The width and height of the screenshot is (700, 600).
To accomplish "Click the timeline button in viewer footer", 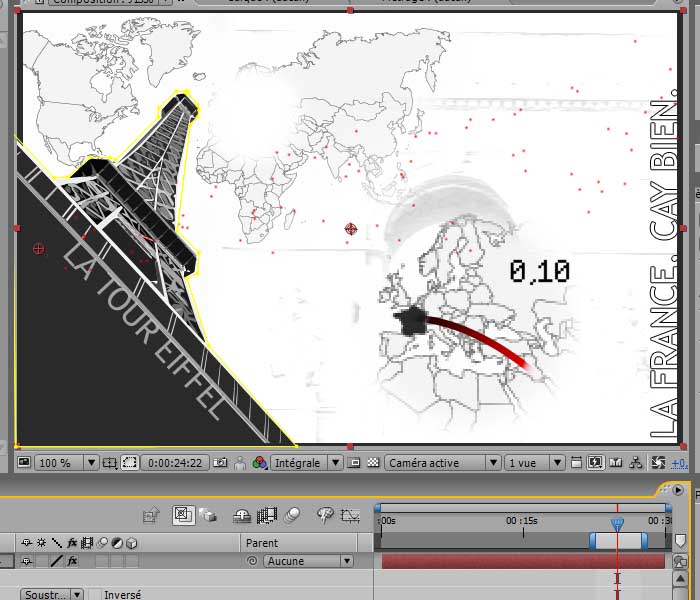I will click(x=616, y=463).
